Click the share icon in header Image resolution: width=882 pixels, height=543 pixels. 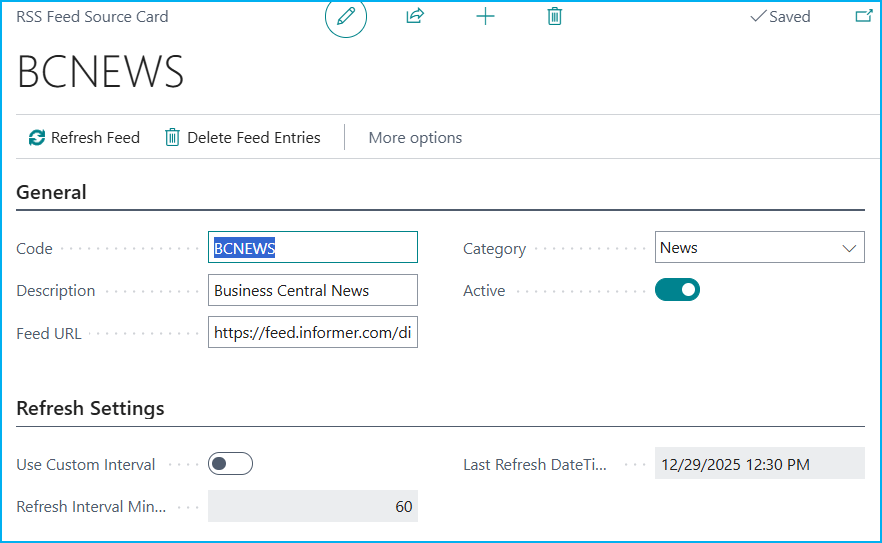click(x=415, y=17)
